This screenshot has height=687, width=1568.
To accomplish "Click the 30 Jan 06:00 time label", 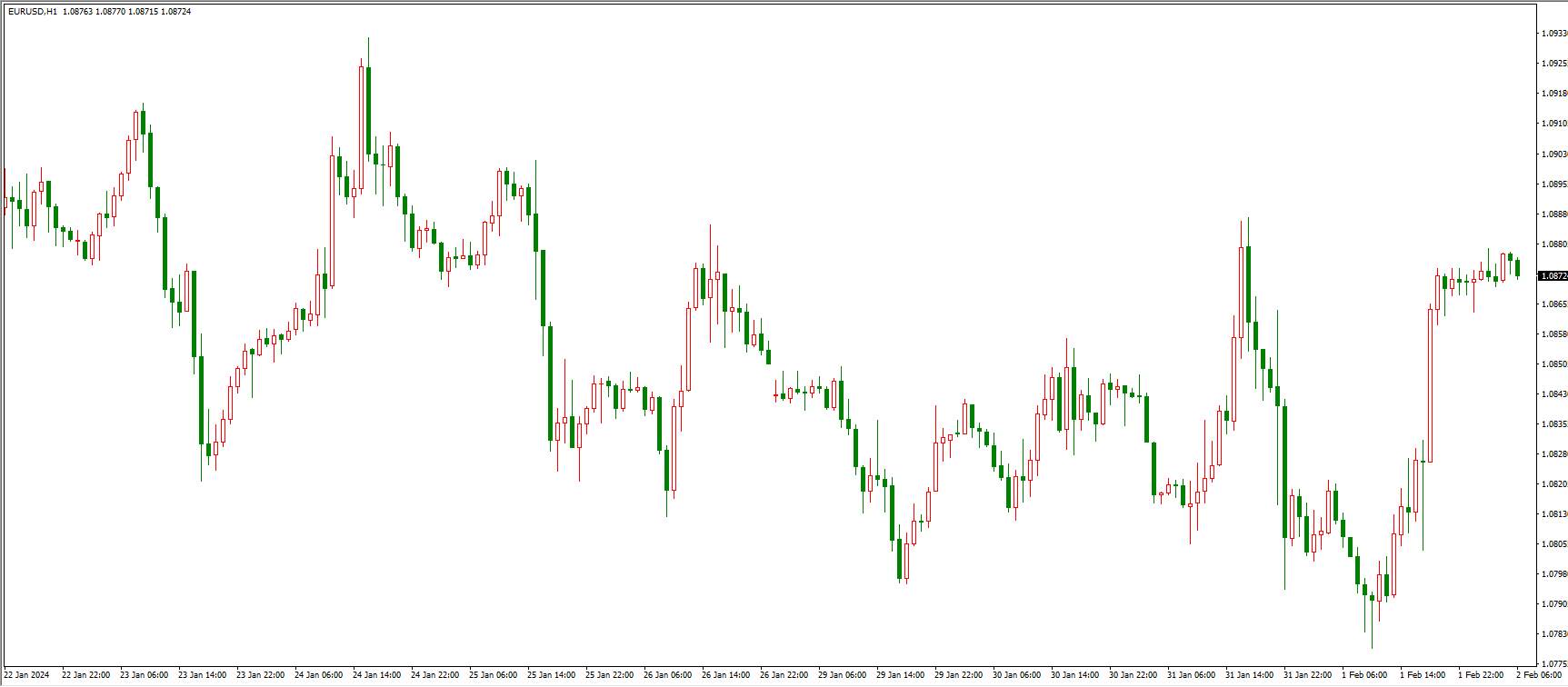I will tap(1017, 674).
